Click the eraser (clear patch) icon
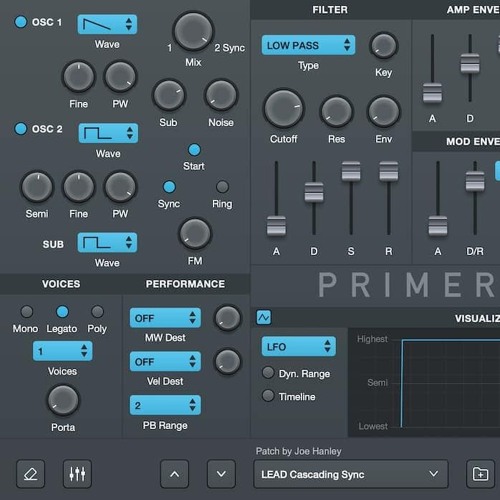 [x=31, y=474]
